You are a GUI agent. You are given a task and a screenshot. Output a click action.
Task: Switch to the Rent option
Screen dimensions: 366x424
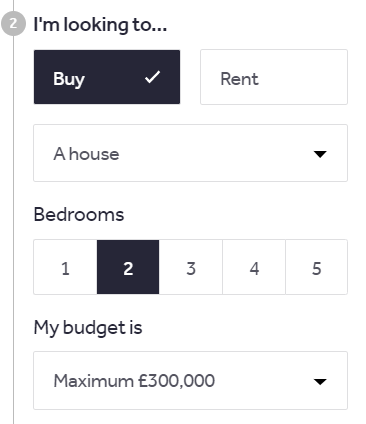[274, 77]
